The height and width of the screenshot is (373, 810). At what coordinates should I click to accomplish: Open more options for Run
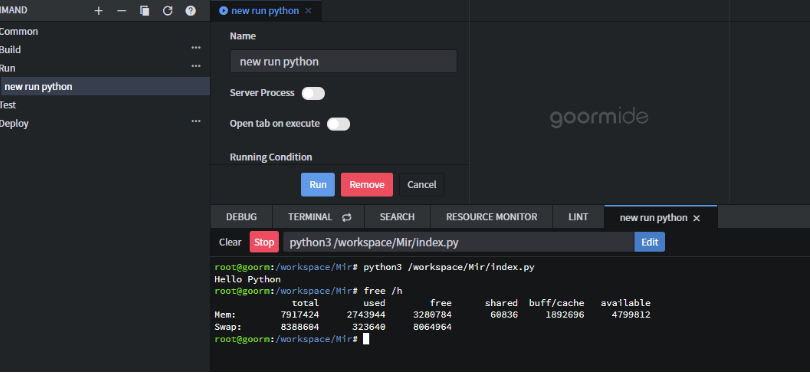pos(196,66)
